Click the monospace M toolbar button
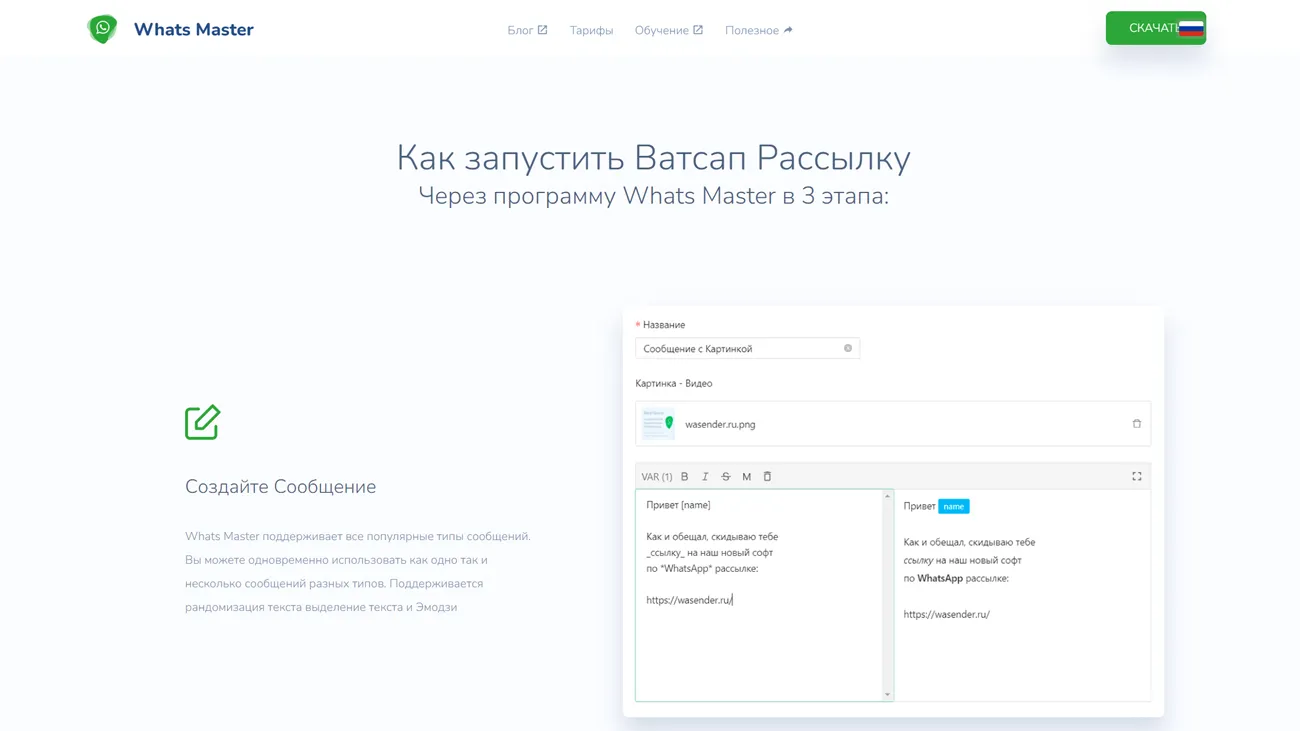1300x731 pixels. [x=746, y=477]
